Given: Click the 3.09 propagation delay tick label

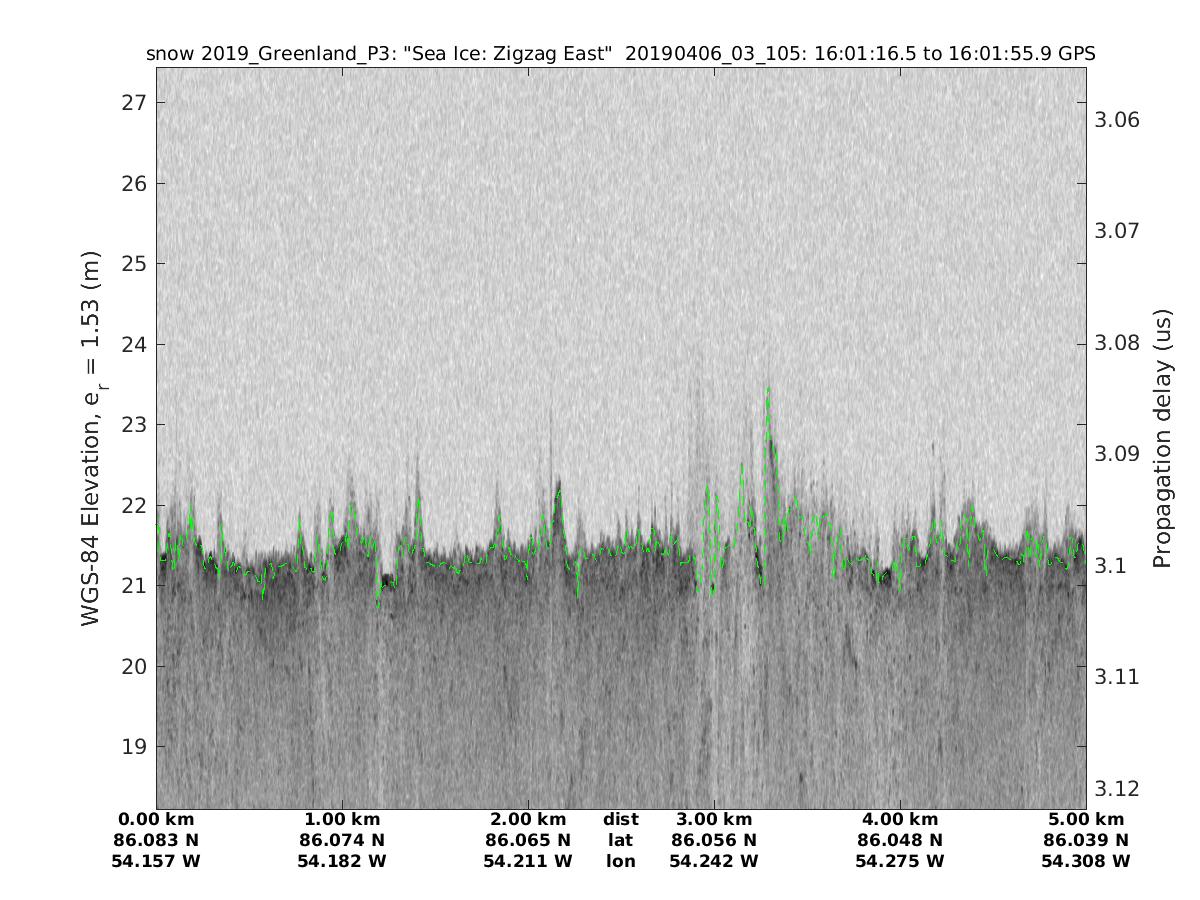Looking at the screenshot, I should click(1118, 454).
